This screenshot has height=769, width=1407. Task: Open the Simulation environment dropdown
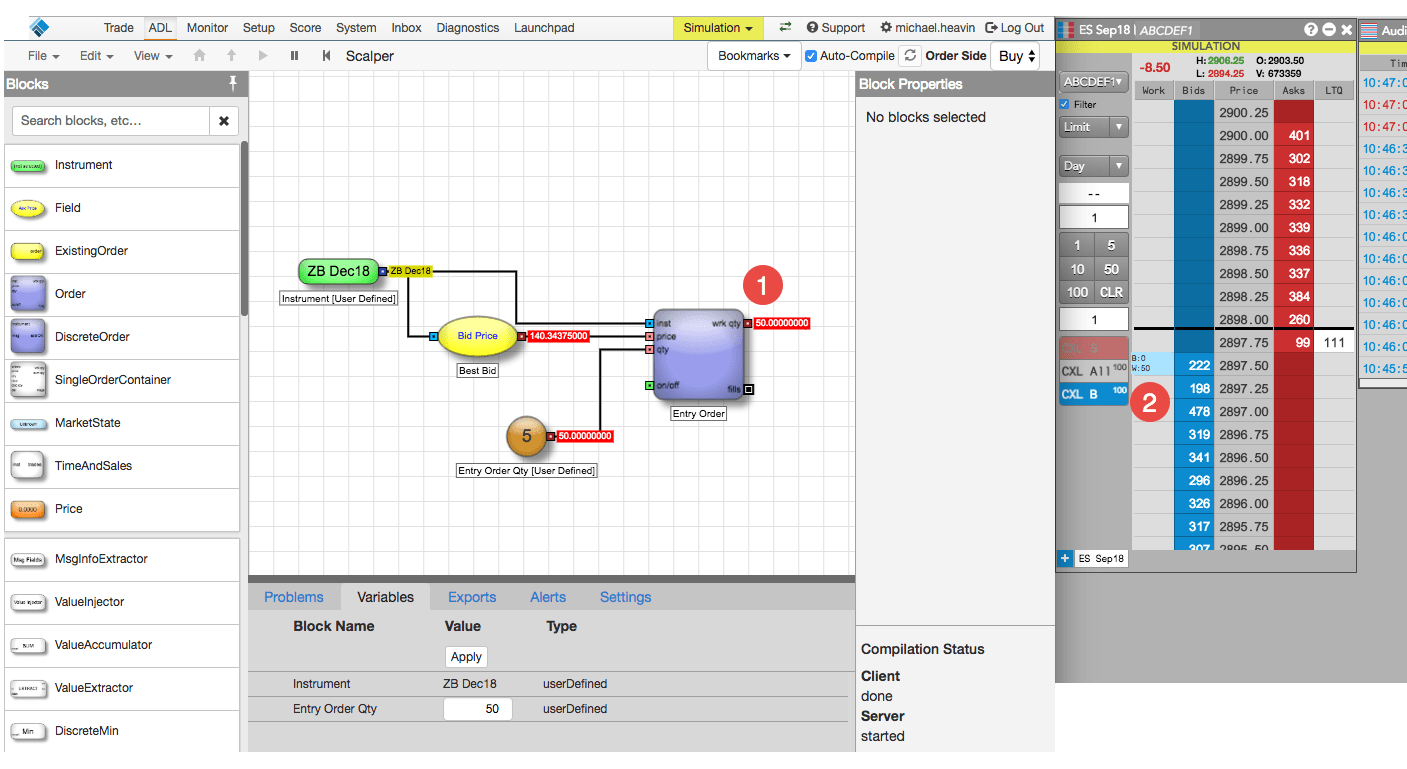pos(718,28)
